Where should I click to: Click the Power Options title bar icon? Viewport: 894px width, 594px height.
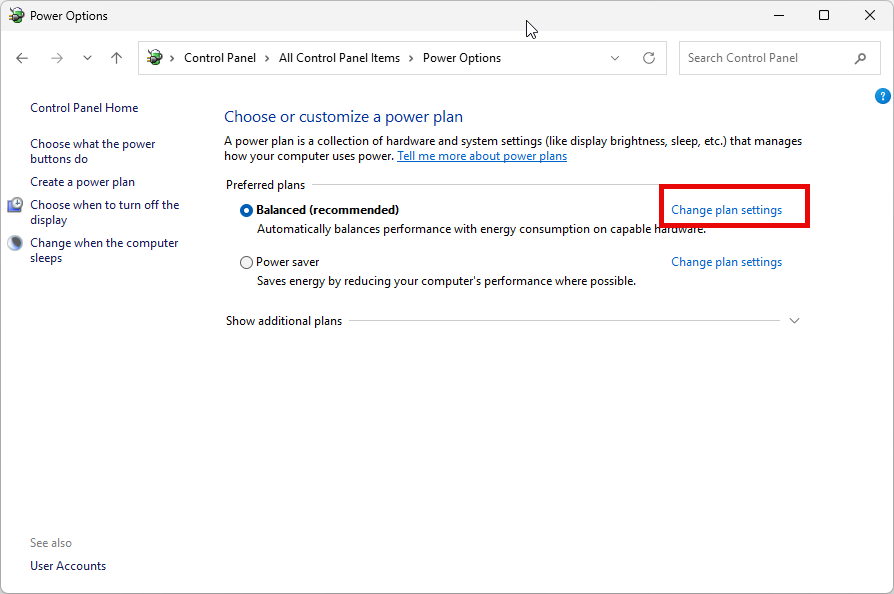(16, 16)
